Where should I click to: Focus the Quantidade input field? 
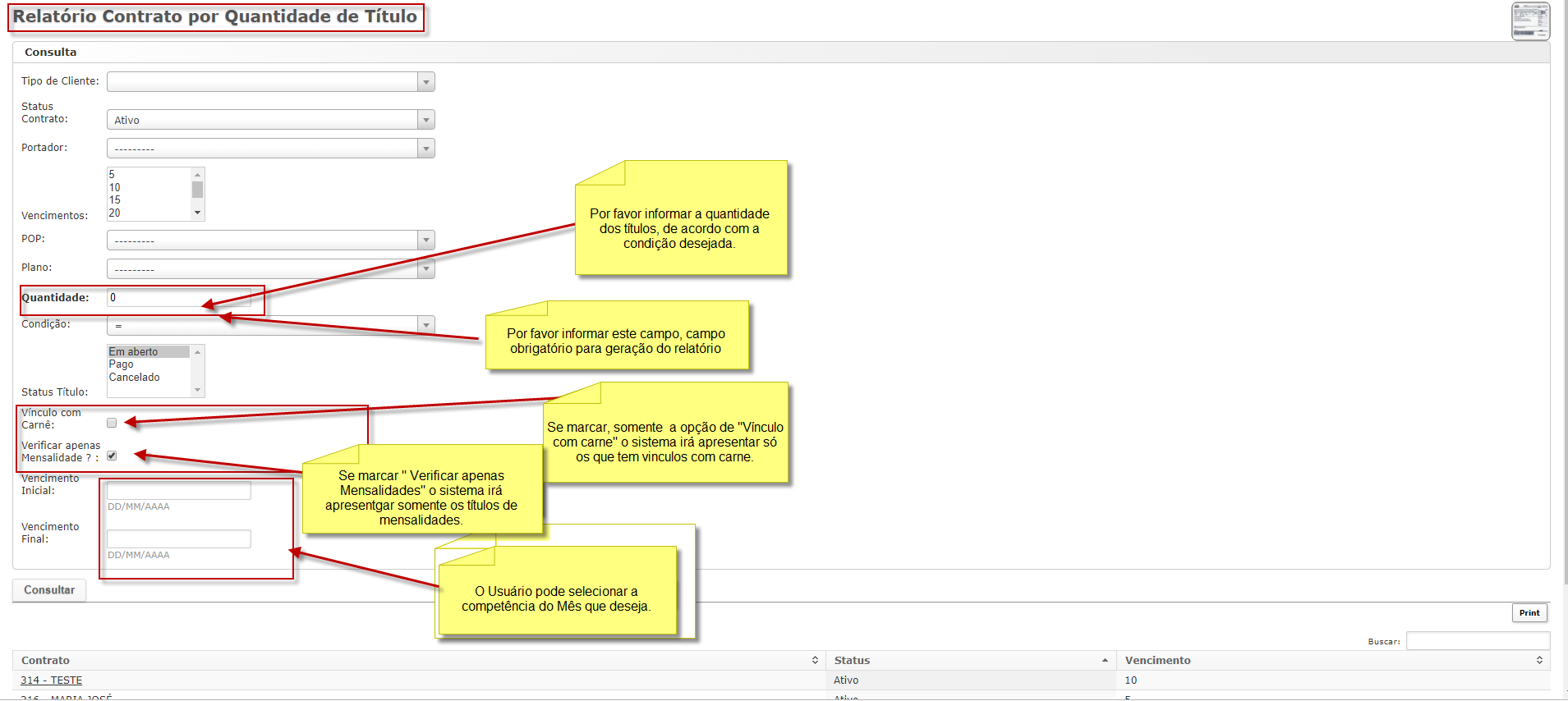[178, 298]
